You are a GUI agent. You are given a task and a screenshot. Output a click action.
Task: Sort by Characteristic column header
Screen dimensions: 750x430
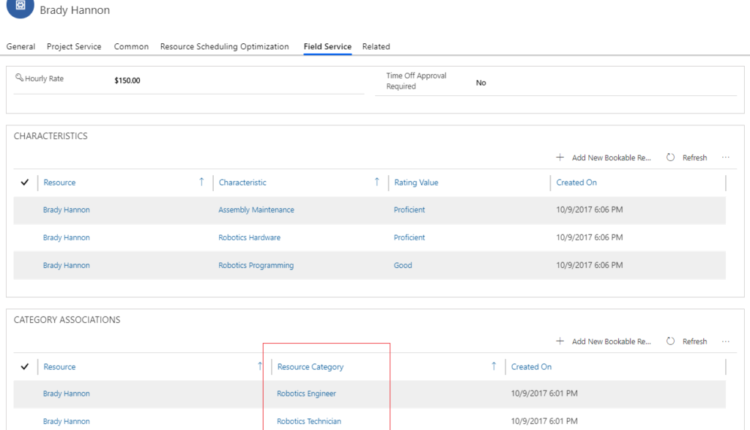(243, 183)
